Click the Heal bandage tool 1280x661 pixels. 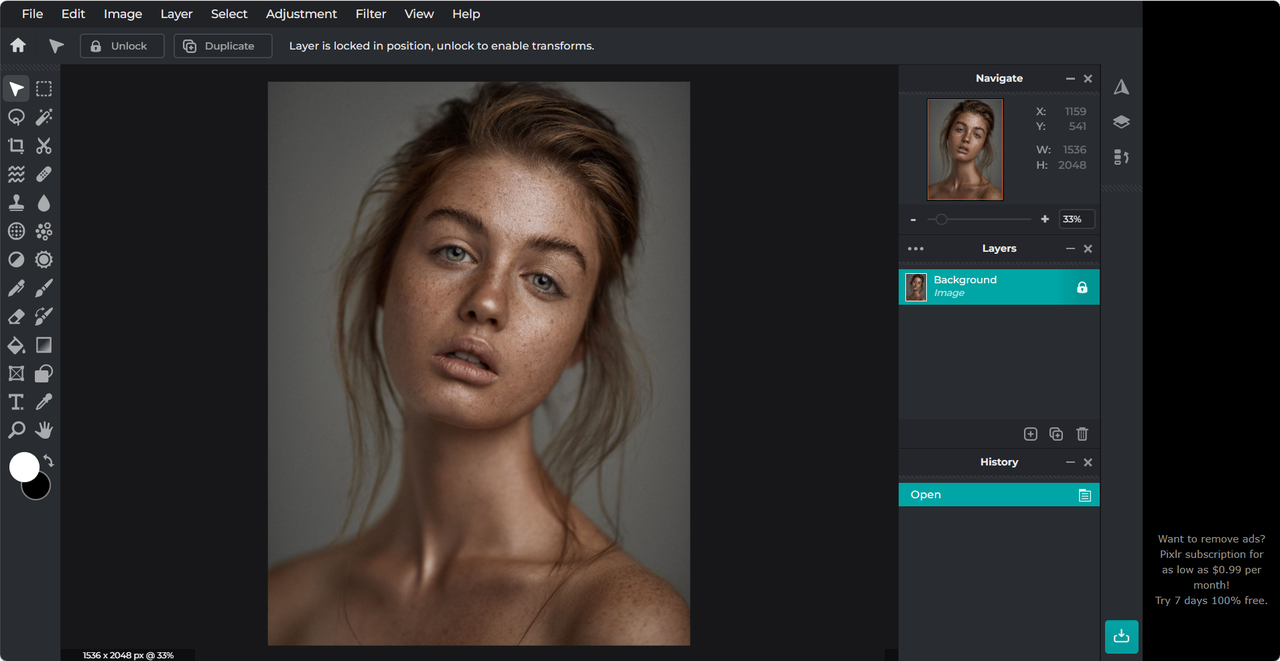[x=44, y=174]
